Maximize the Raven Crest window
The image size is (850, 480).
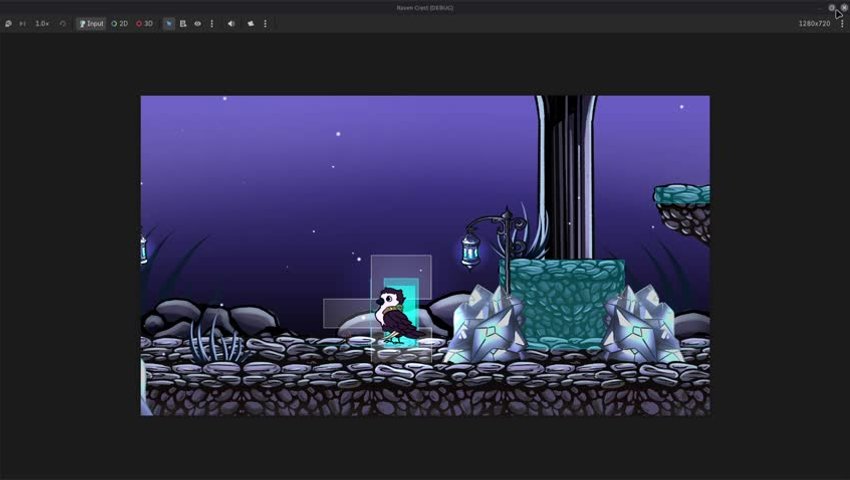pyautogui.click(x=832, y=8)
